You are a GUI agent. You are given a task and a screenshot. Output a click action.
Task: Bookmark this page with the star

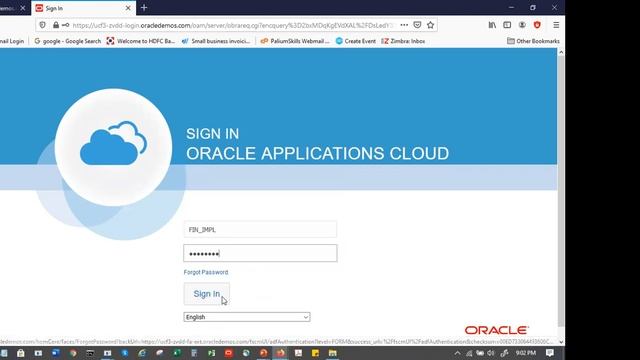[431, 25]
